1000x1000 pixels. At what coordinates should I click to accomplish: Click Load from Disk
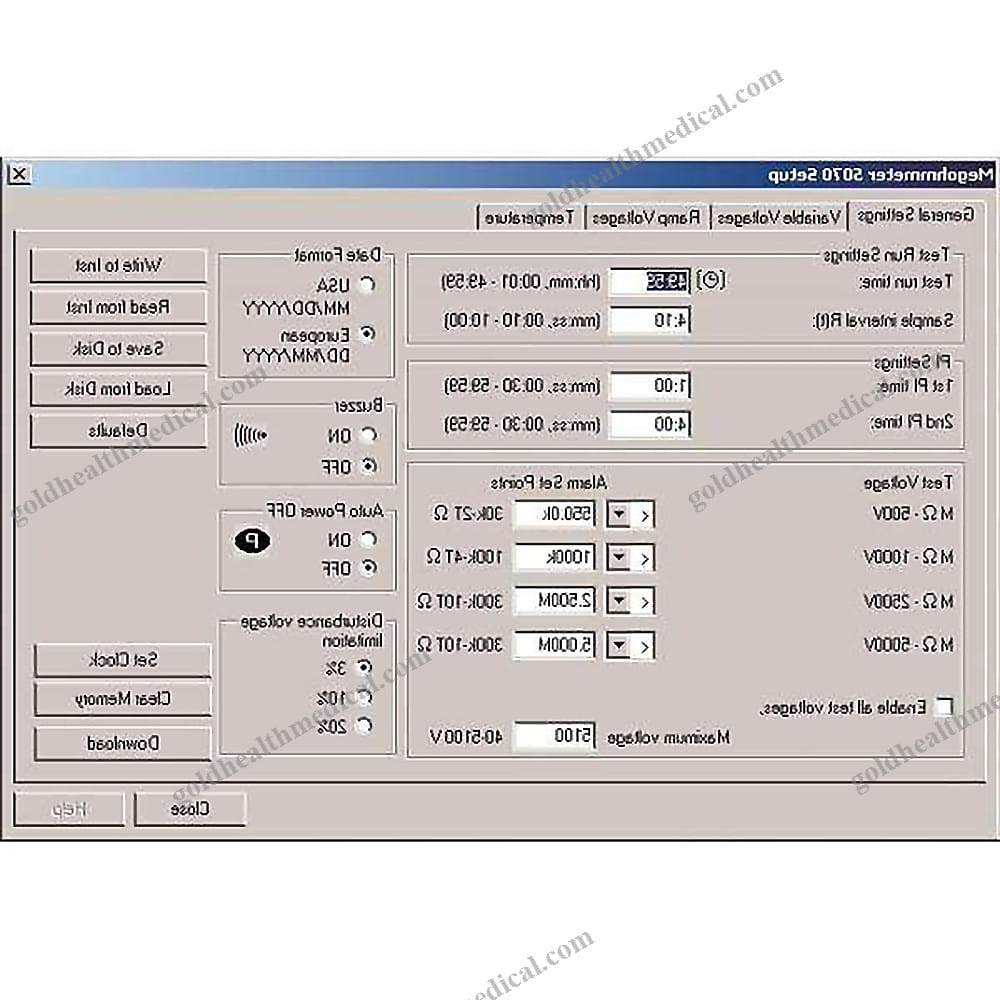(x=119, y=389)
